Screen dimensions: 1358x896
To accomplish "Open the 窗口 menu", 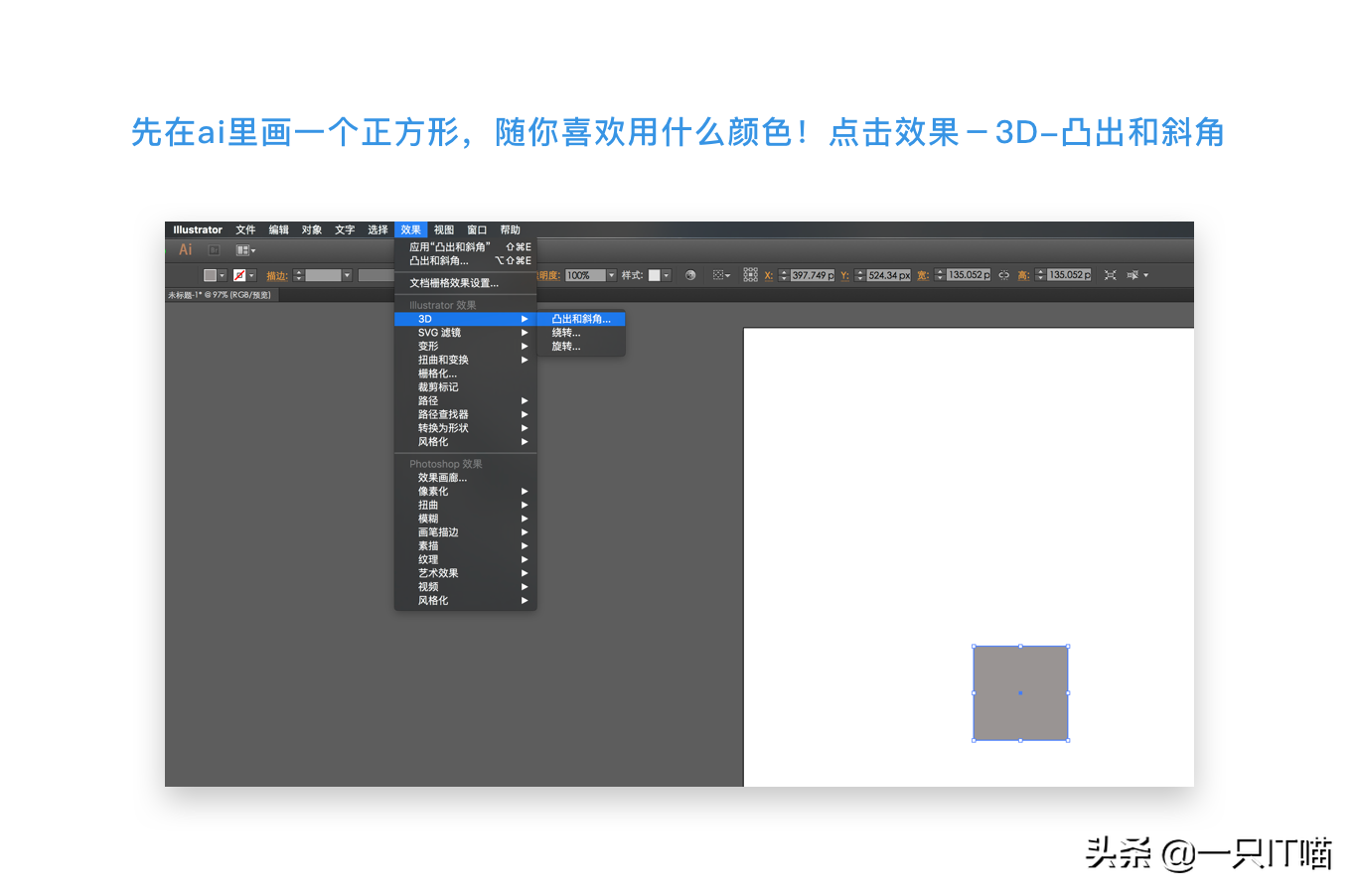I will (477, 229).
